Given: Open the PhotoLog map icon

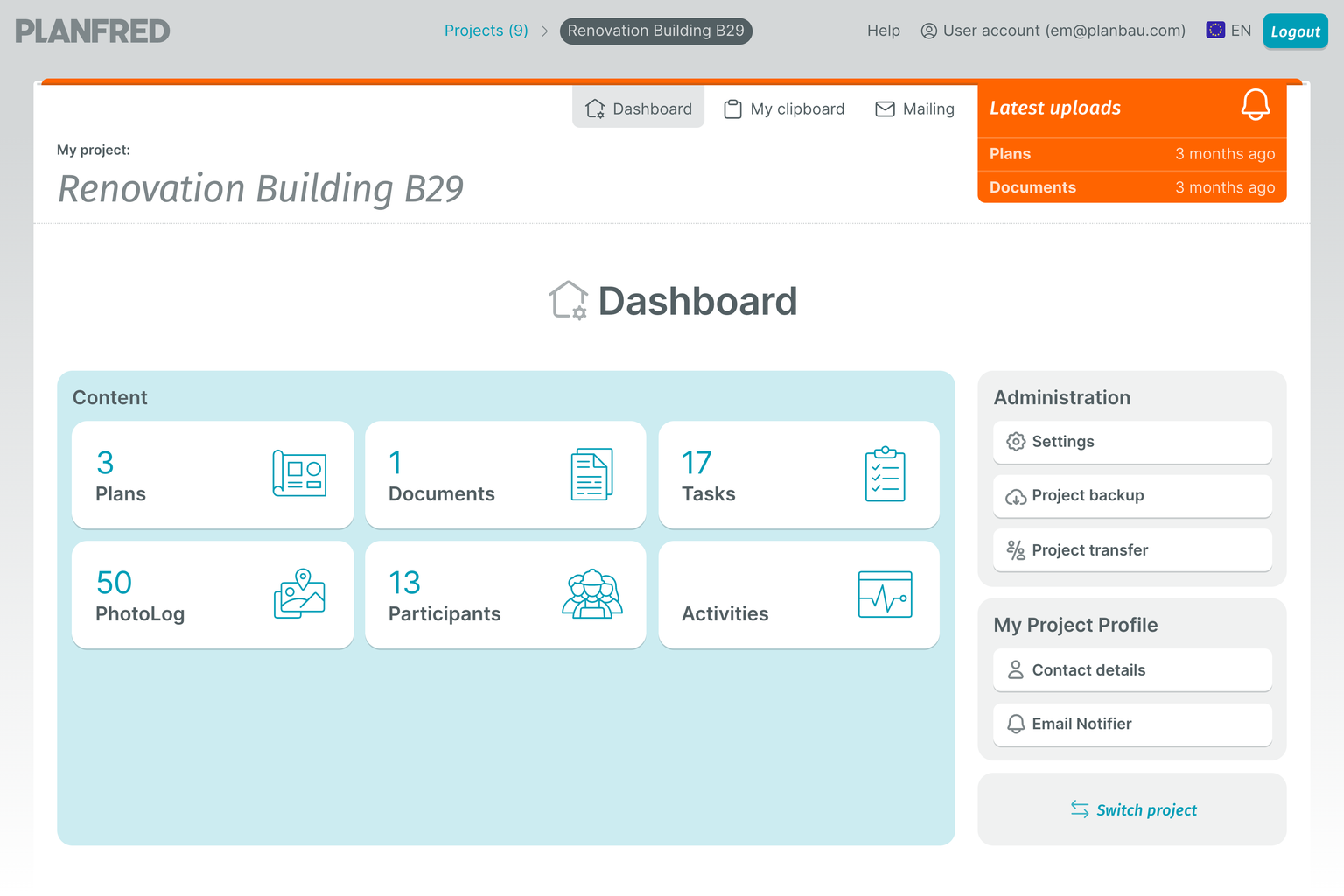Looking at the screenshot, I should pos(300,594).
